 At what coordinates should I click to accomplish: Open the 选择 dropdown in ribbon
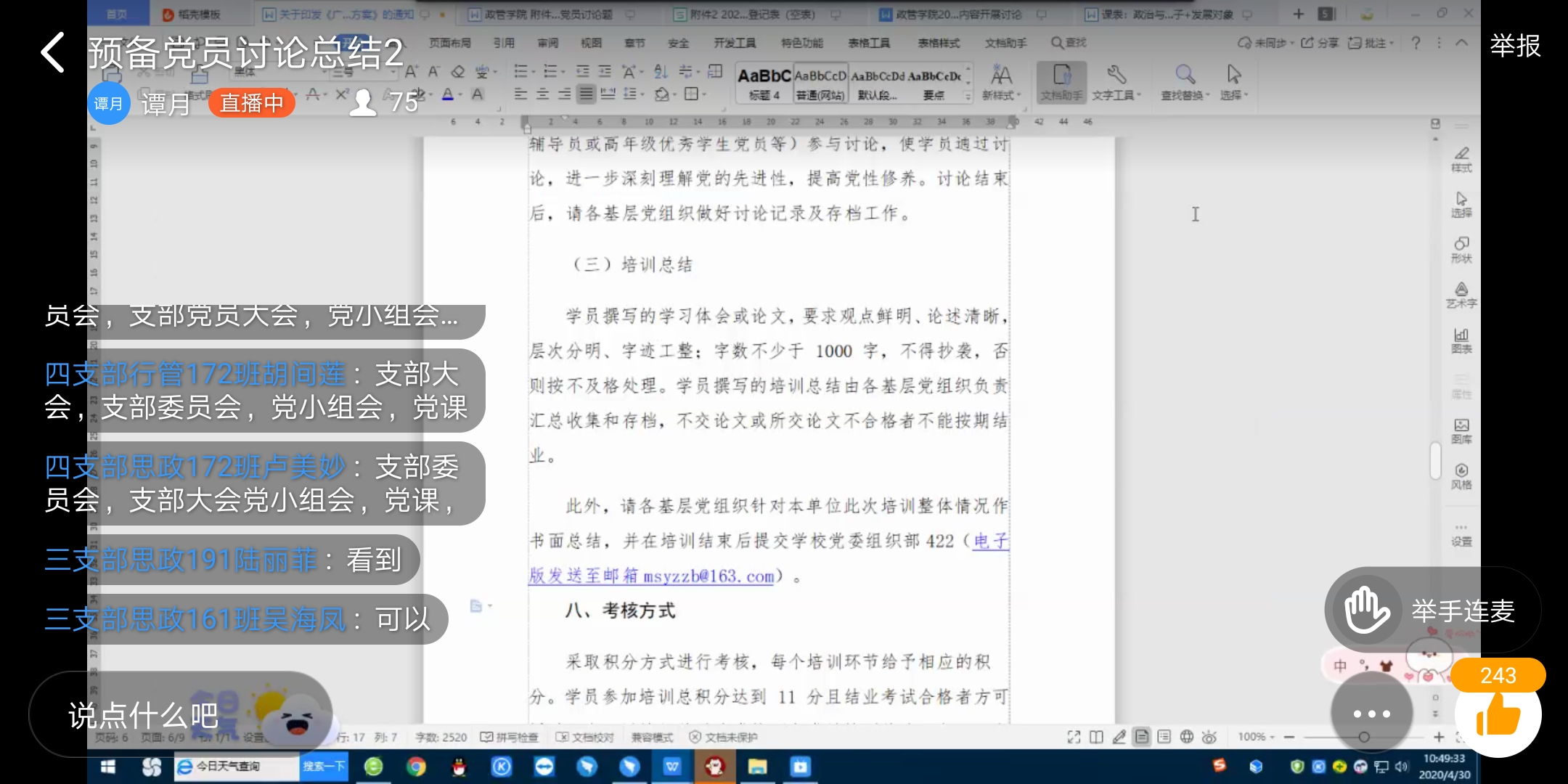click(x=1234, y=82)
